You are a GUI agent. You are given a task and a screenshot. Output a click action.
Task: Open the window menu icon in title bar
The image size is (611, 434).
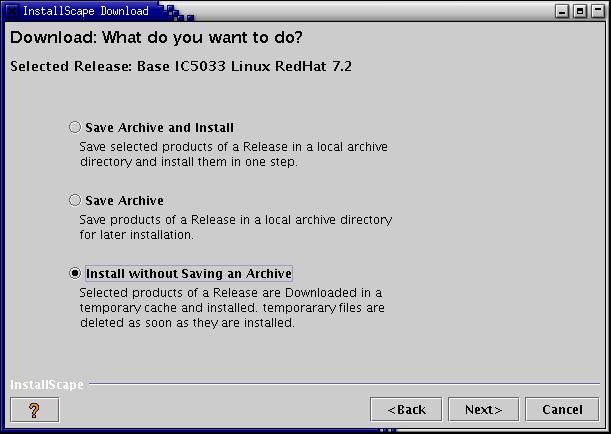[12, 11]
